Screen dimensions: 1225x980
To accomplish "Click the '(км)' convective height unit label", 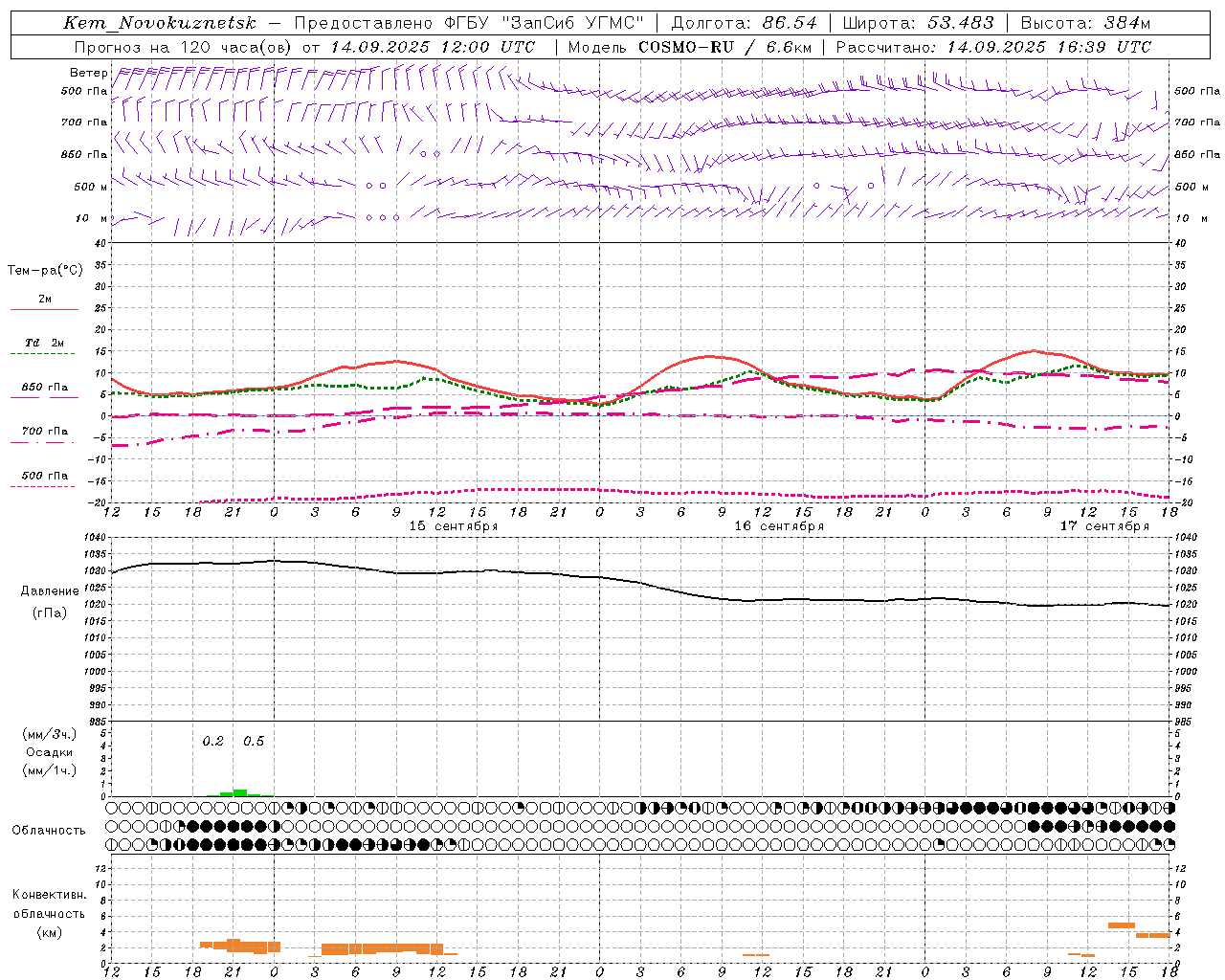I will [x=49, y=932].
